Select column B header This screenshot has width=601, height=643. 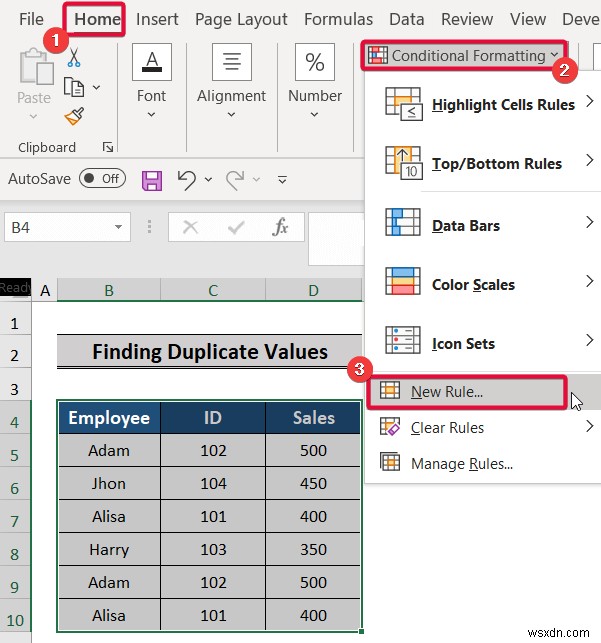coord(109,290)
